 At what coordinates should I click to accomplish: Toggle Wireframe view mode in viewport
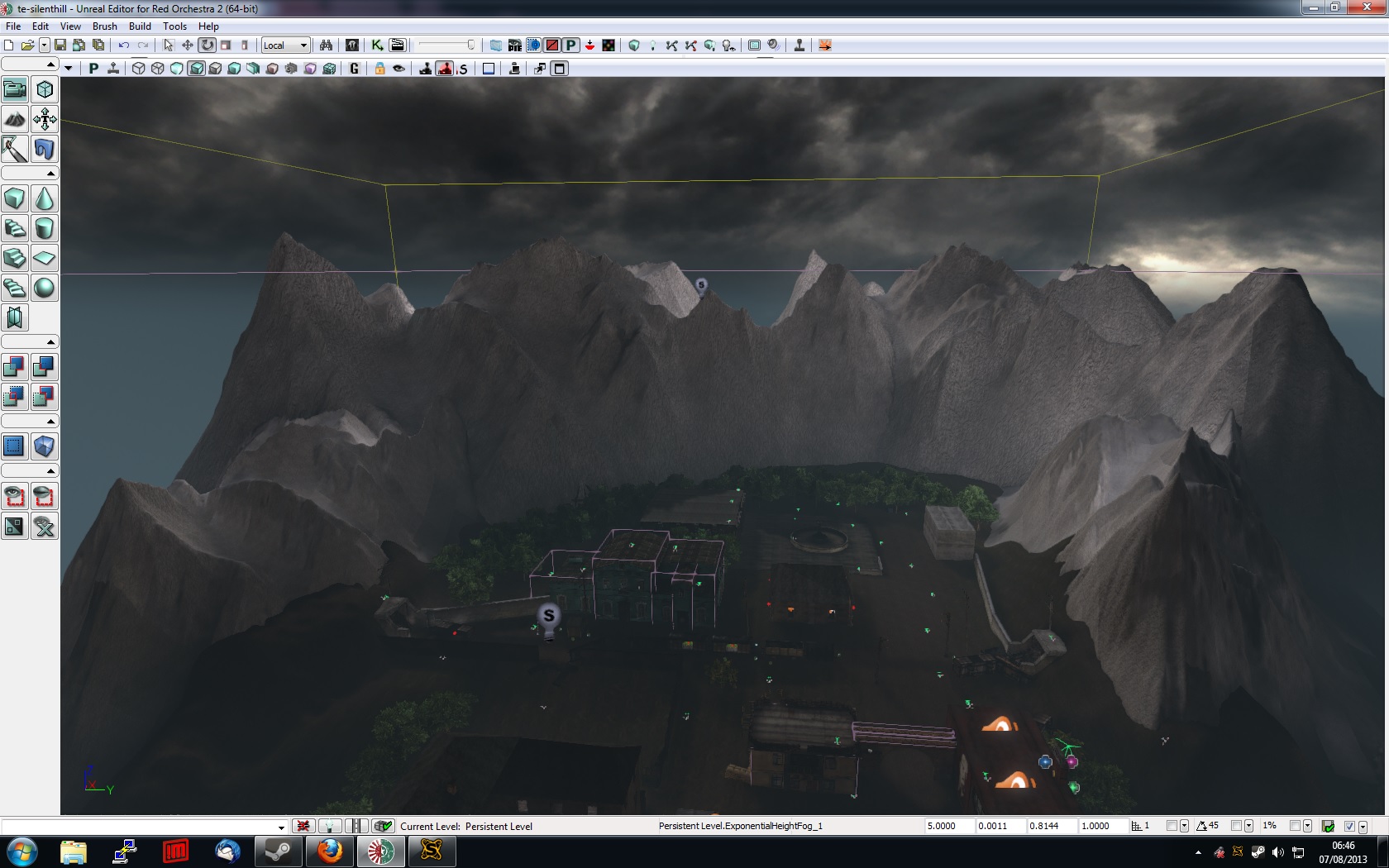(x=158, y=69)
